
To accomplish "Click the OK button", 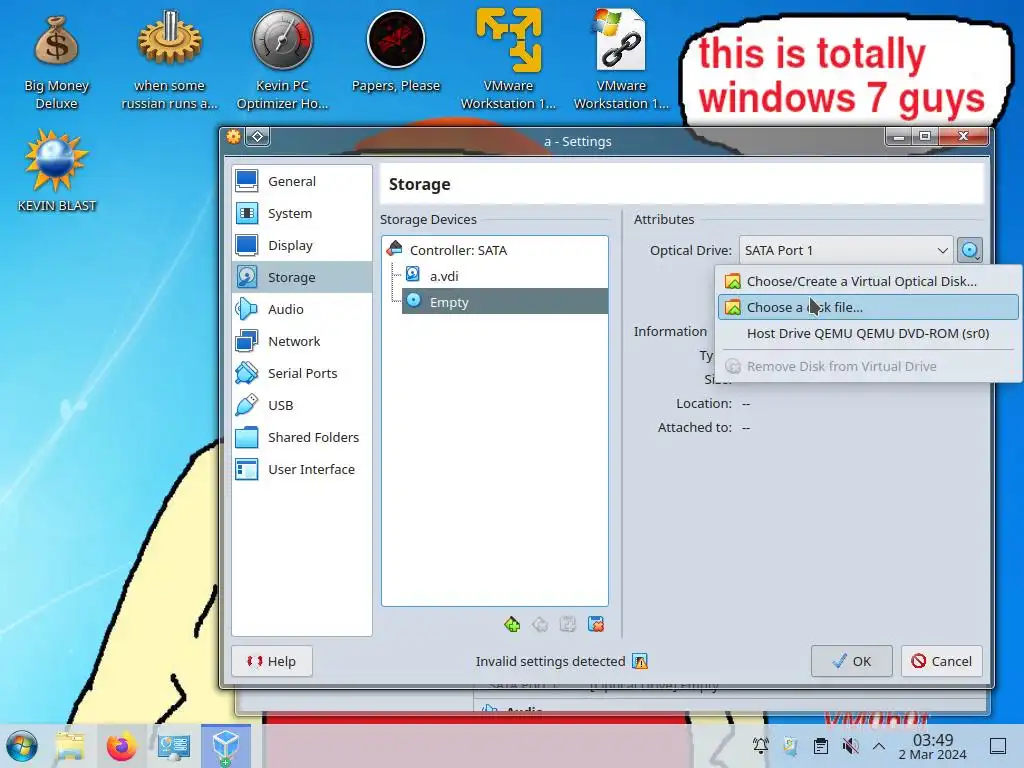I will [x=852, y=661].
